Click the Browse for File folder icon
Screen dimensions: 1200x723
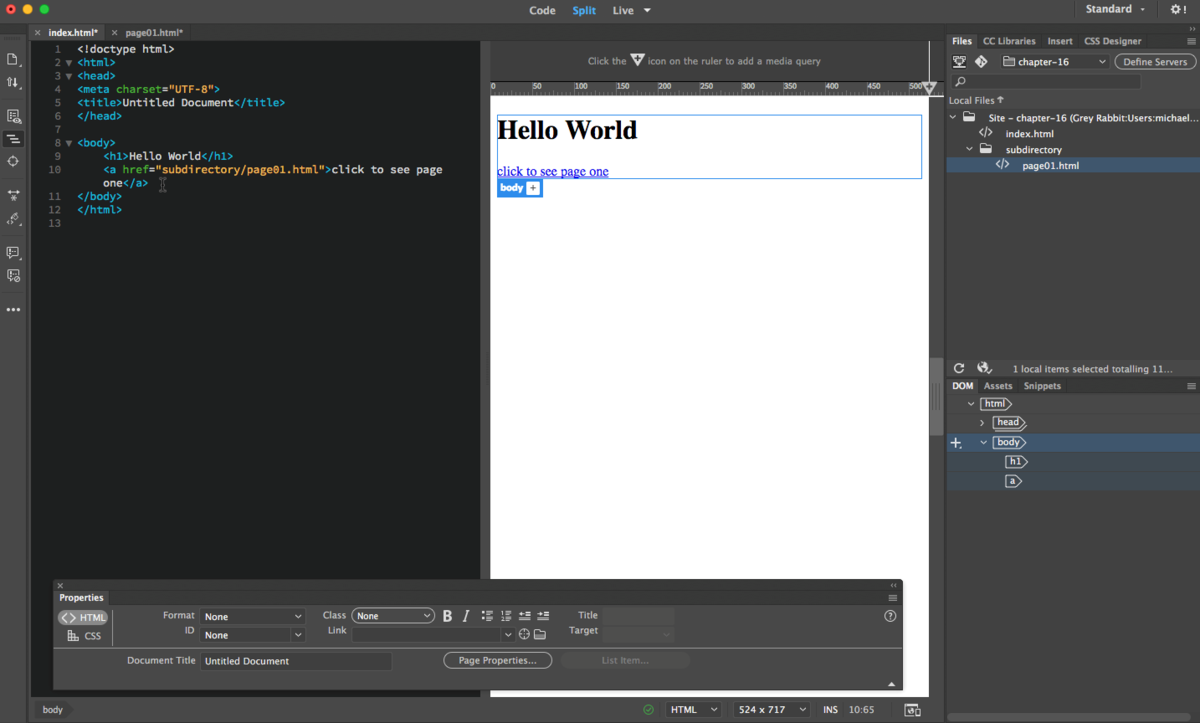[x=540, y=635]
